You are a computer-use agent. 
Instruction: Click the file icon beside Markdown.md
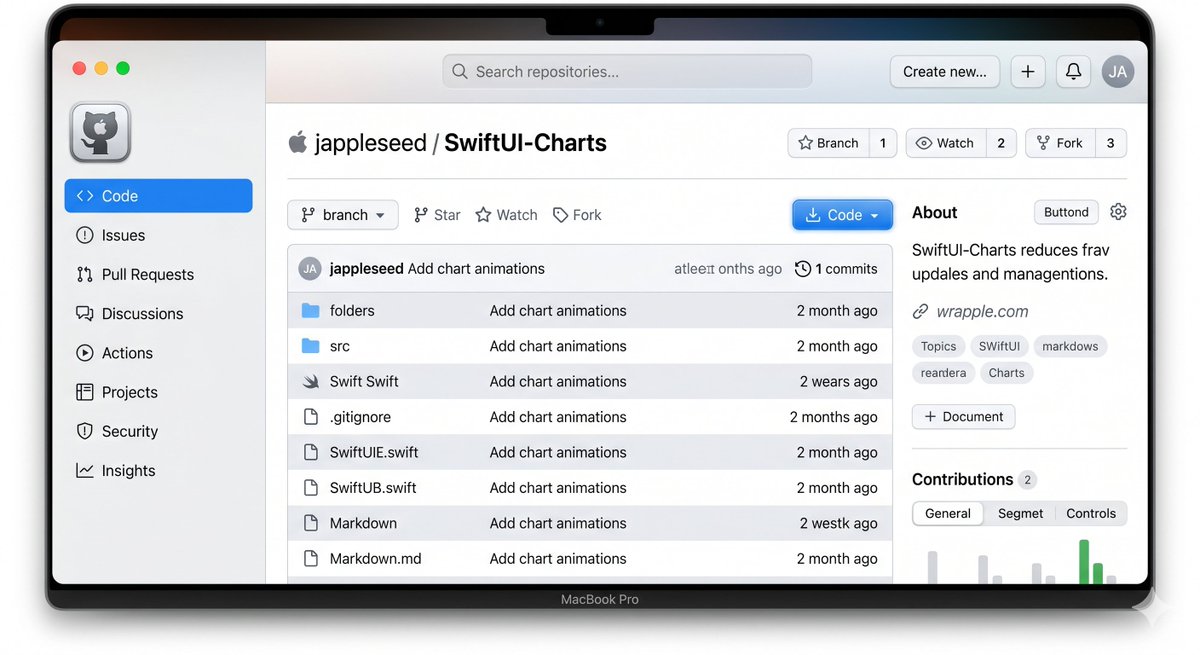click(x=310, y=559)
